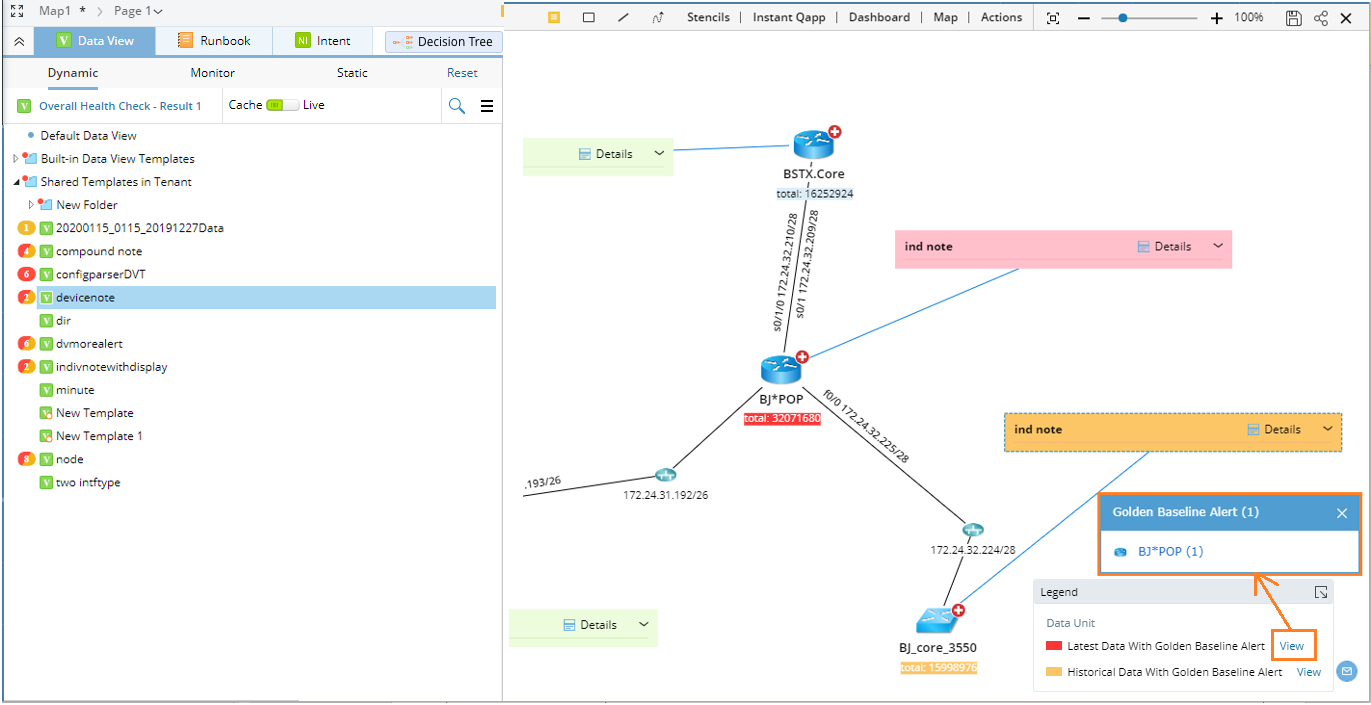This screenshot has width=1371, height=705.
Task: Click the View link for Latest Data alerts
Action: [x=1293, y=645]
